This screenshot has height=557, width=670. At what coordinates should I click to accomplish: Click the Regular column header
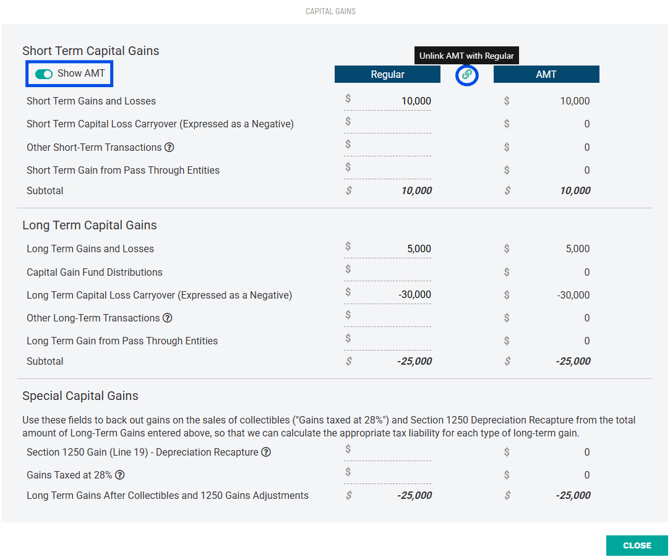(387, 75)
